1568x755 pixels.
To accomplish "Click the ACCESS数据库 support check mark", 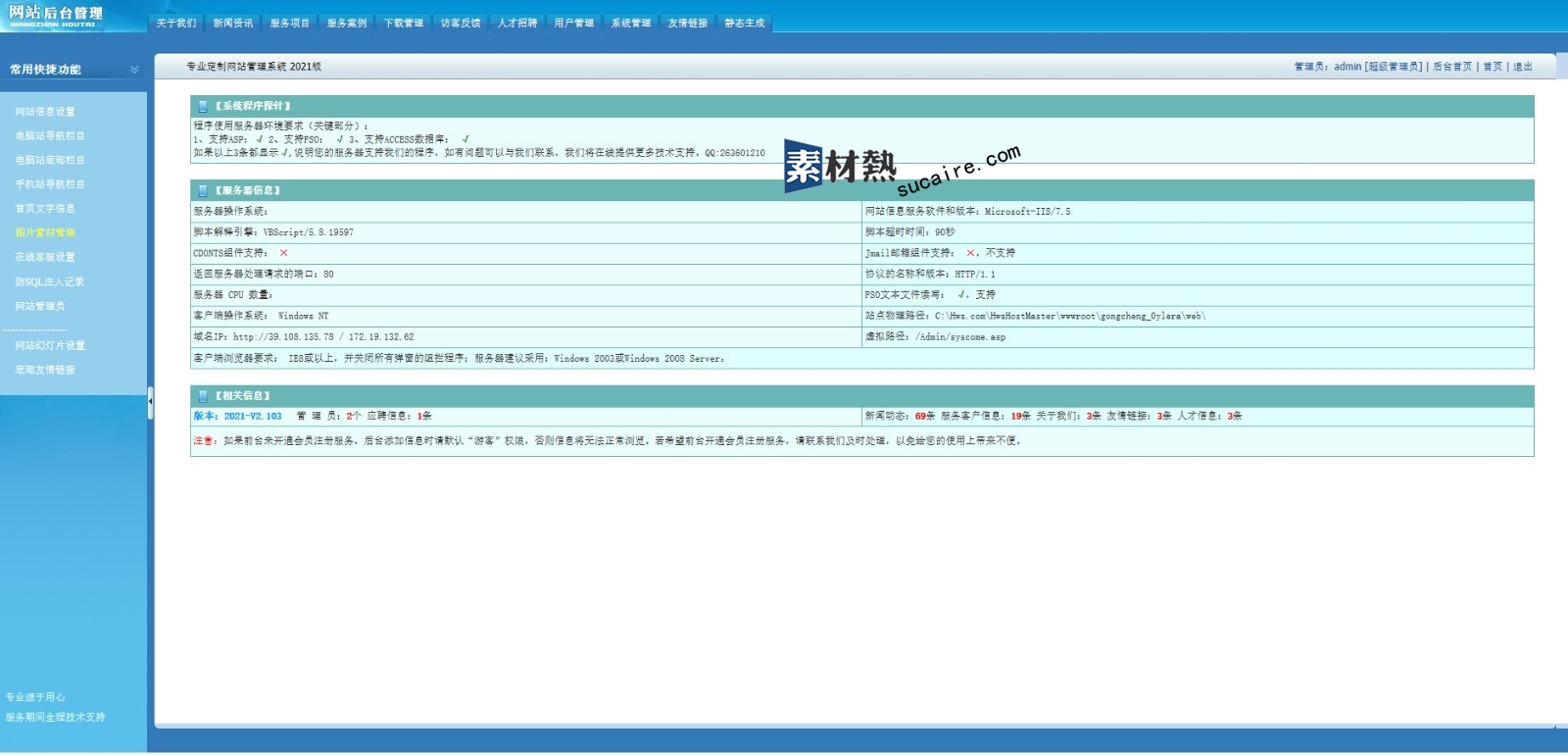I will click(x=465, y=139).
